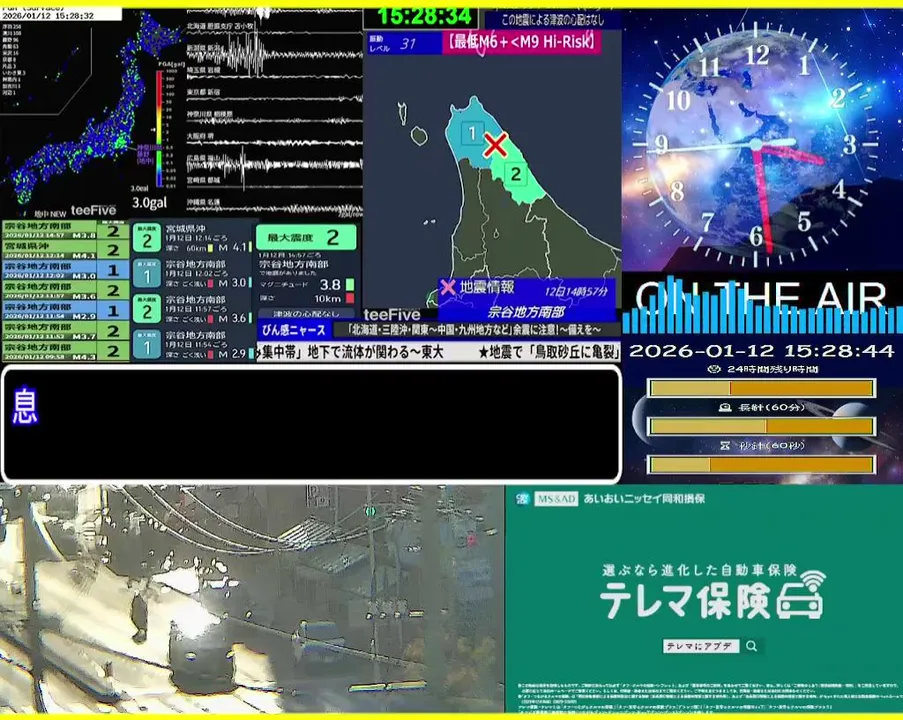This screenshot has height=720, width=903.
Task: Click the 新潟県 新潟 seismograph trace
Action: coord(275,54)
